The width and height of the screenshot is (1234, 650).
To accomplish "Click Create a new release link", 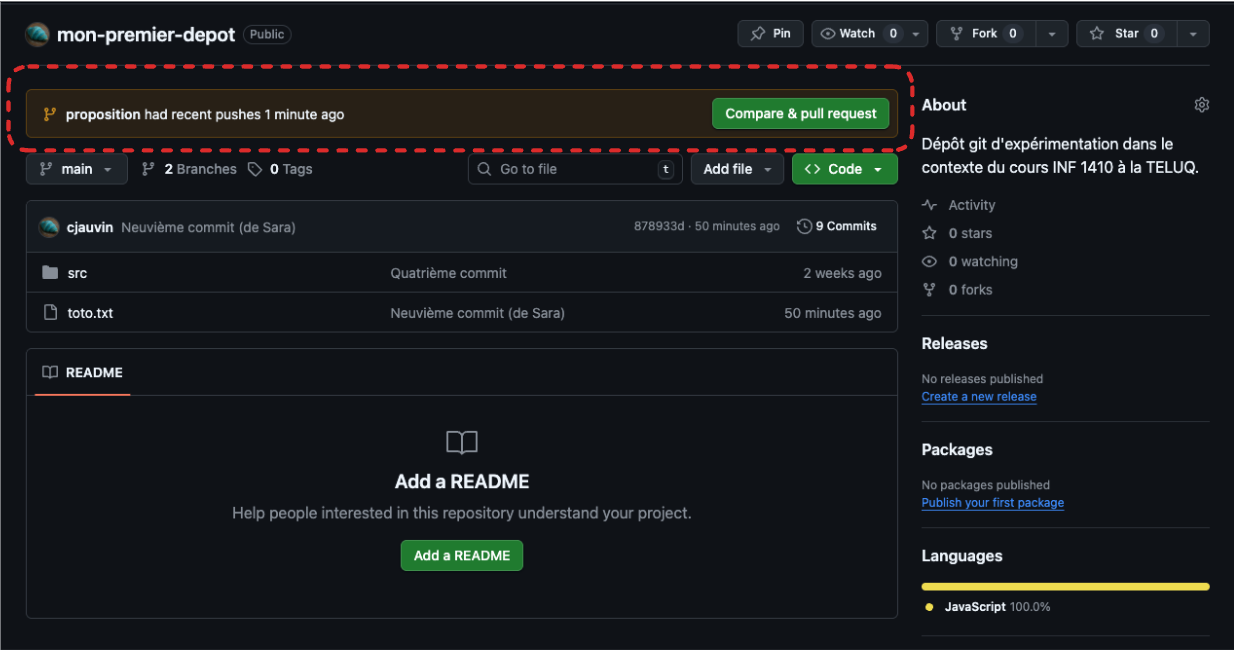I will pyautogui.click(x=978, y=397).
